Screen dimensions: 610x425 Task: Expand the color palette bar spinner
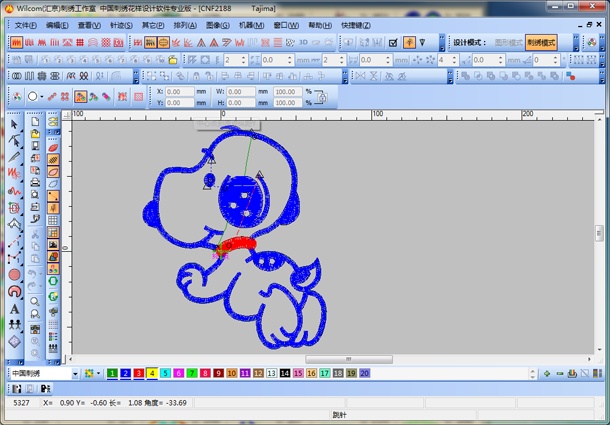click(533, 374)
